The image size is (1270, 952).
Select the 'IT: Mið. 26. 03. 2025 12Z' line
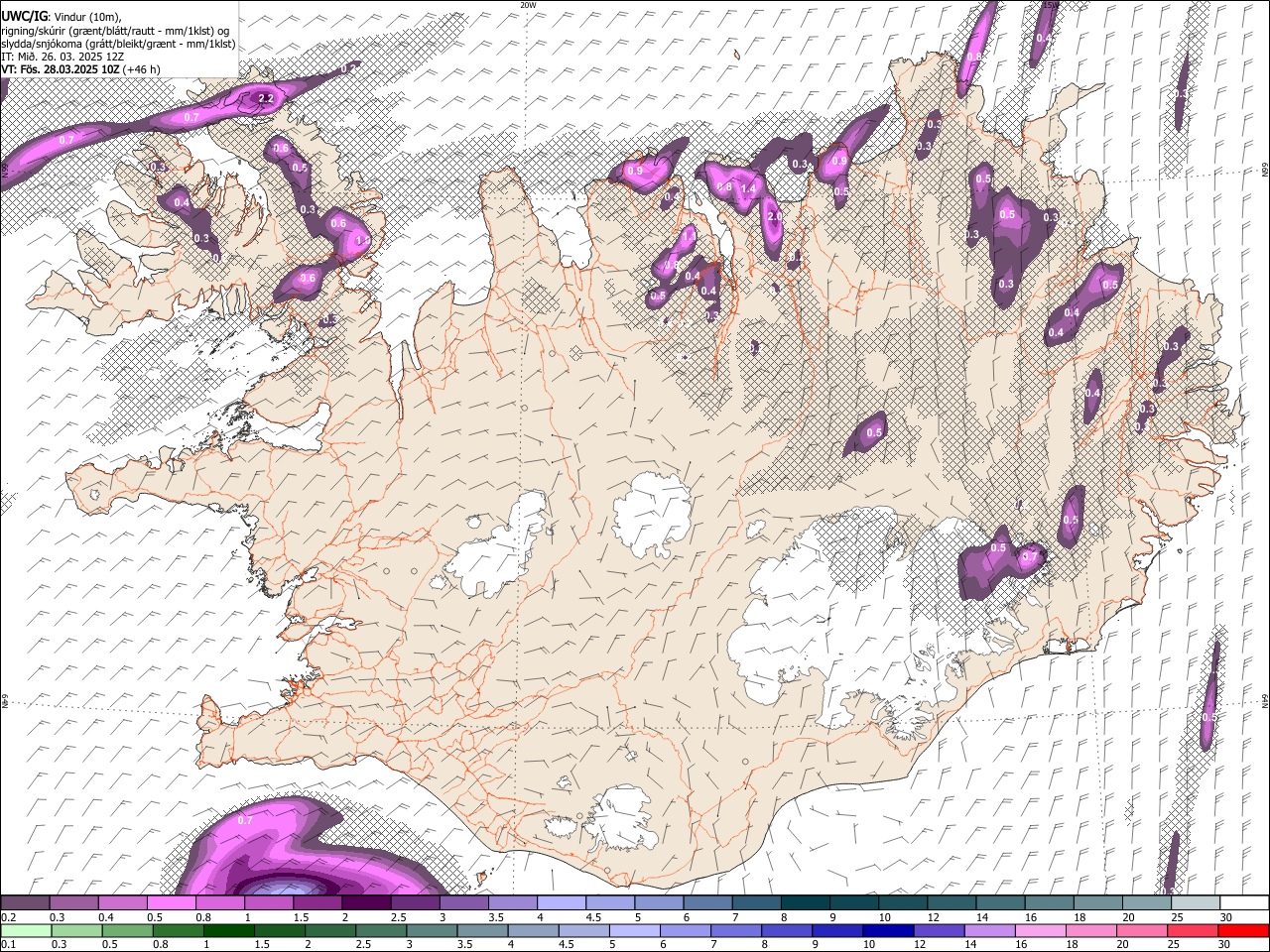[x=63, y=57]
